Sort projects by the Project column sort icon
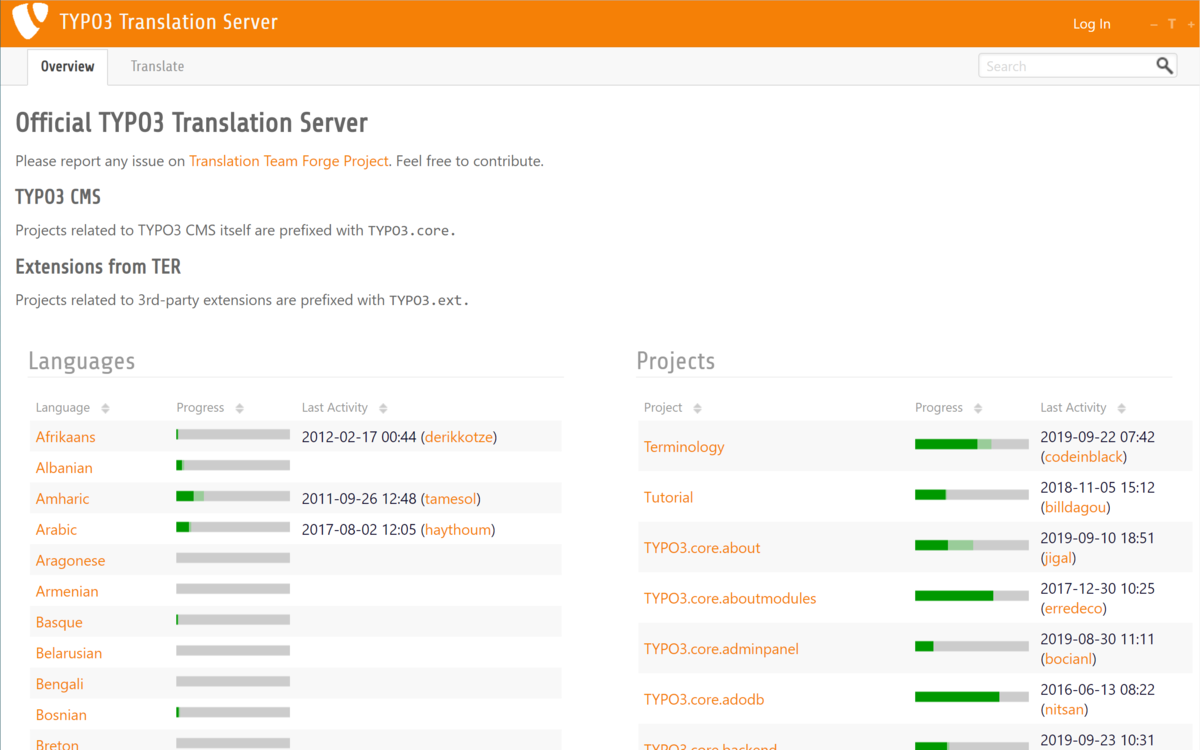The image size is (1200, 750). pos(697,408)
